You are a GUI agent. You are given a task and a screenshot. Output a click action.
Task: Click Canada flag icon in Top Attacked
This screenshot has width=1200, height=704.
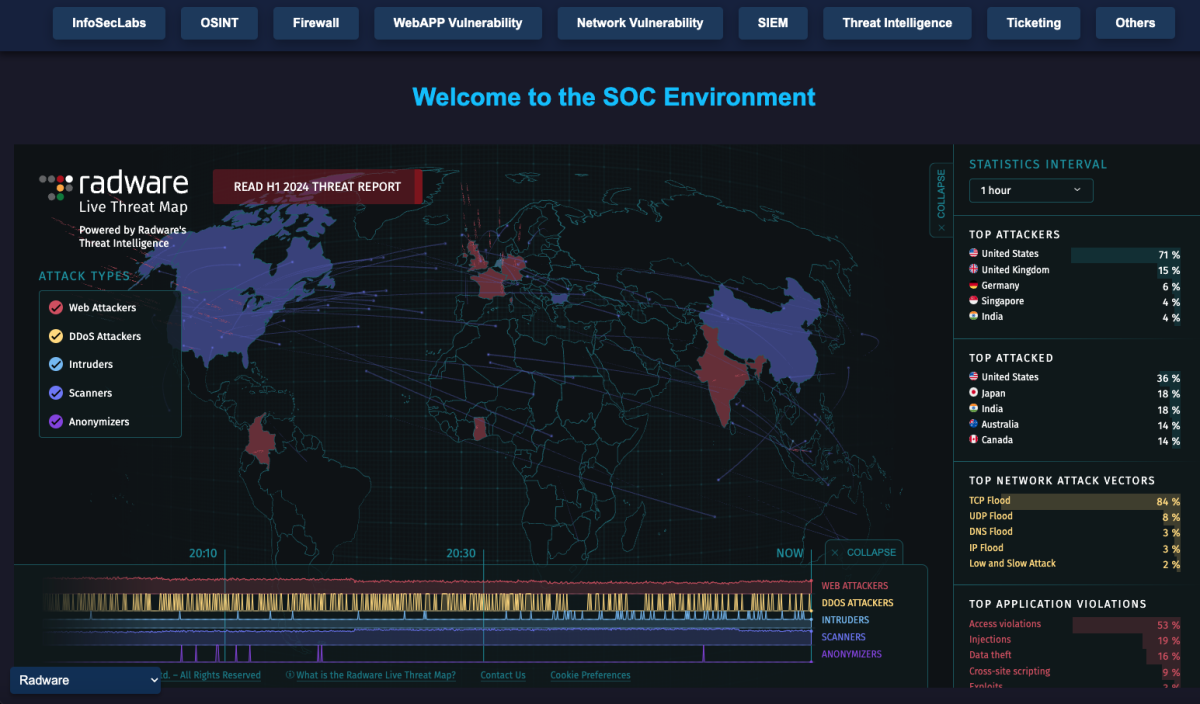pos(974,440)
